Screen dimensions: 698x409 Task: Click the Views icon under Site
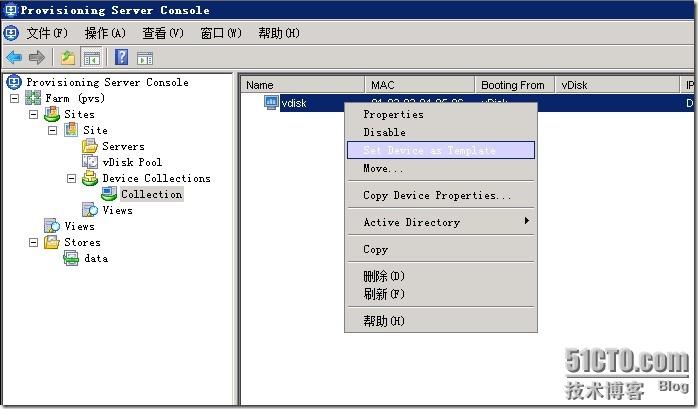tap(90, 210)
